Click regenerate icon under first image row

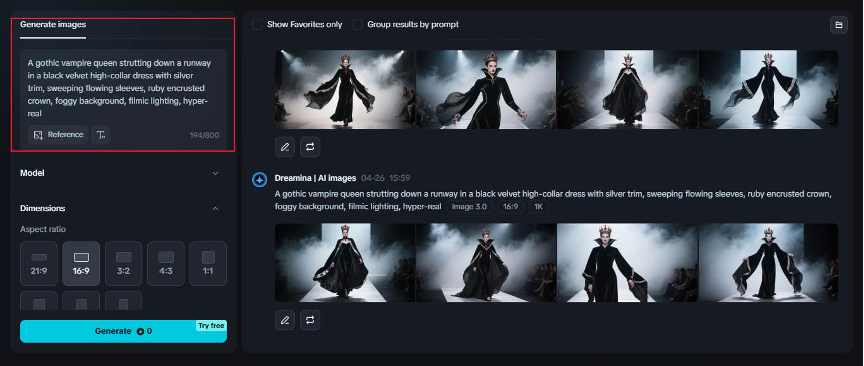pos(310,147)
